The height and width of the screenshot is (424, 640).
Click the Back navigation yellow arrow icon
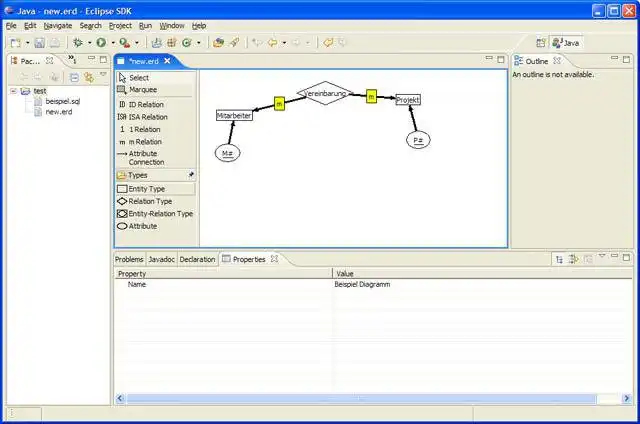[272, 42]
